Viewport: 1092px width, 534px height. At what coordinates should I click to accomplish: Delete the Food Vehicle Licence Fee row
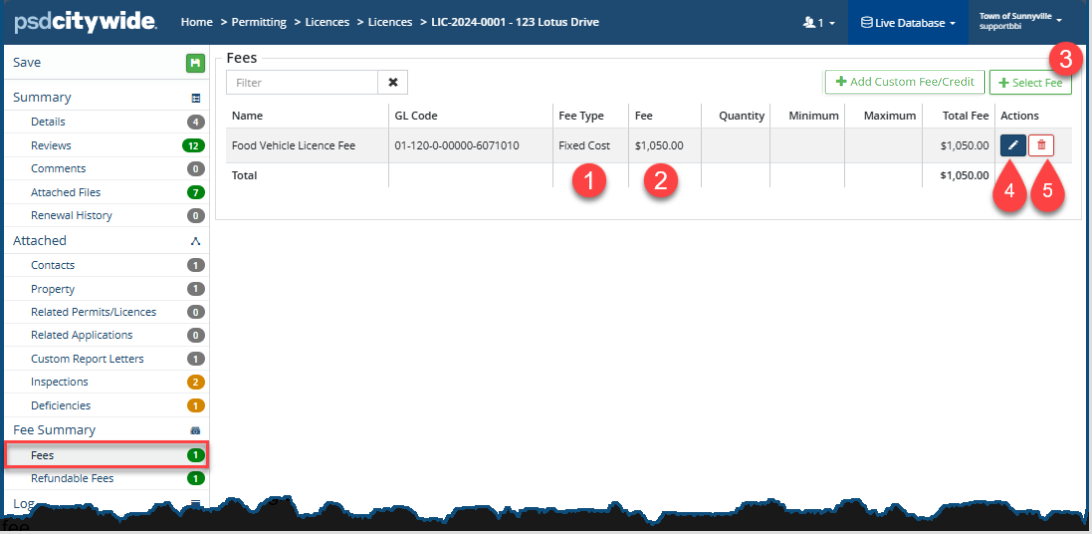click(1041, 146)
